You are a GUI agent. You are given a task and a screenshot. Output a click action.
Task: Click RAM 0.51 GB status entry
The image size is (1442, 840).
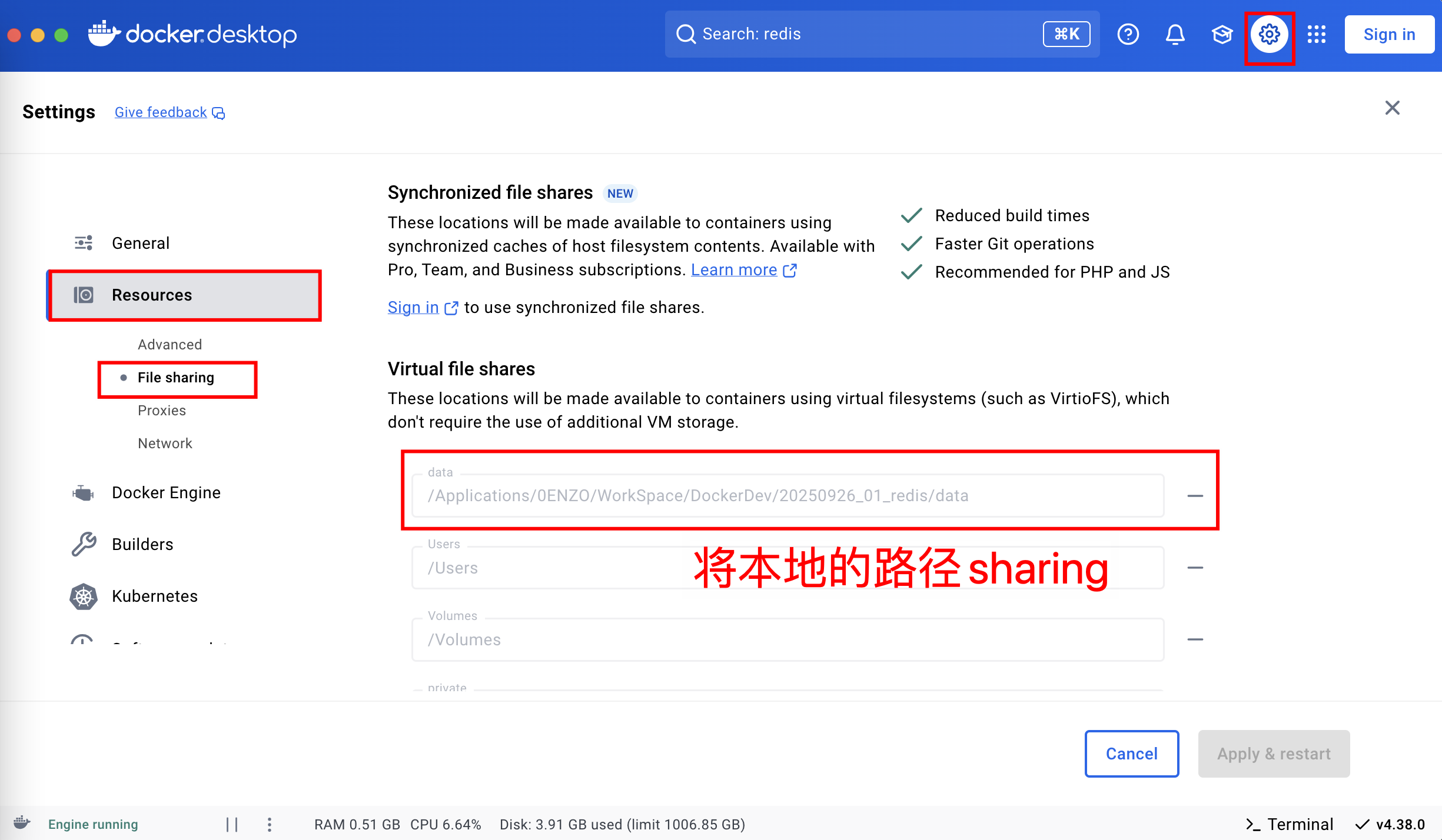coord(357,824)
